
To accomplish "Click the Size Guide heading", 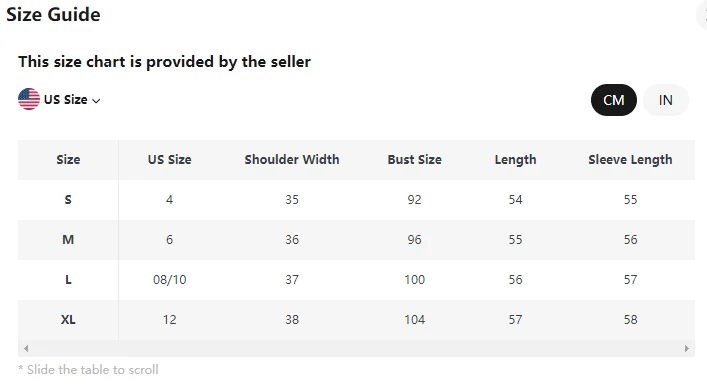I will point(53,14).
